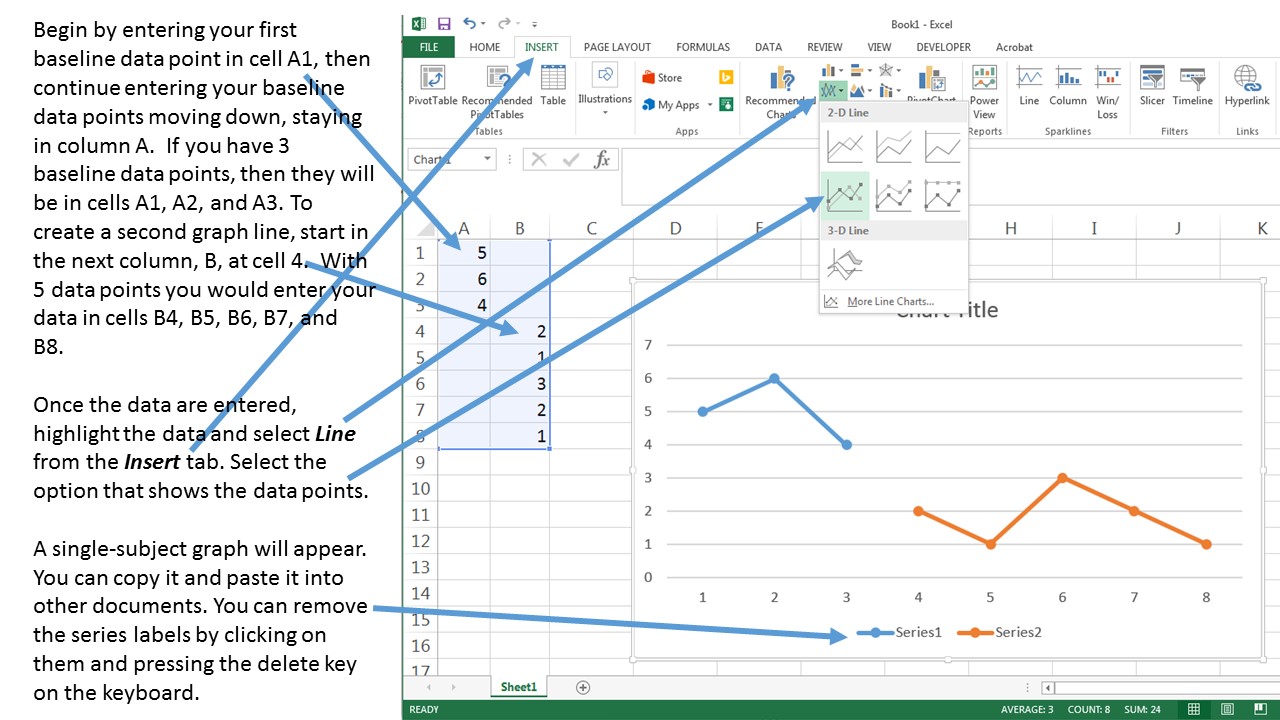Choose Stacked Line with Markers type
Image resolution: width=1280 pixels, height=720 pixels.
(894, 196)
